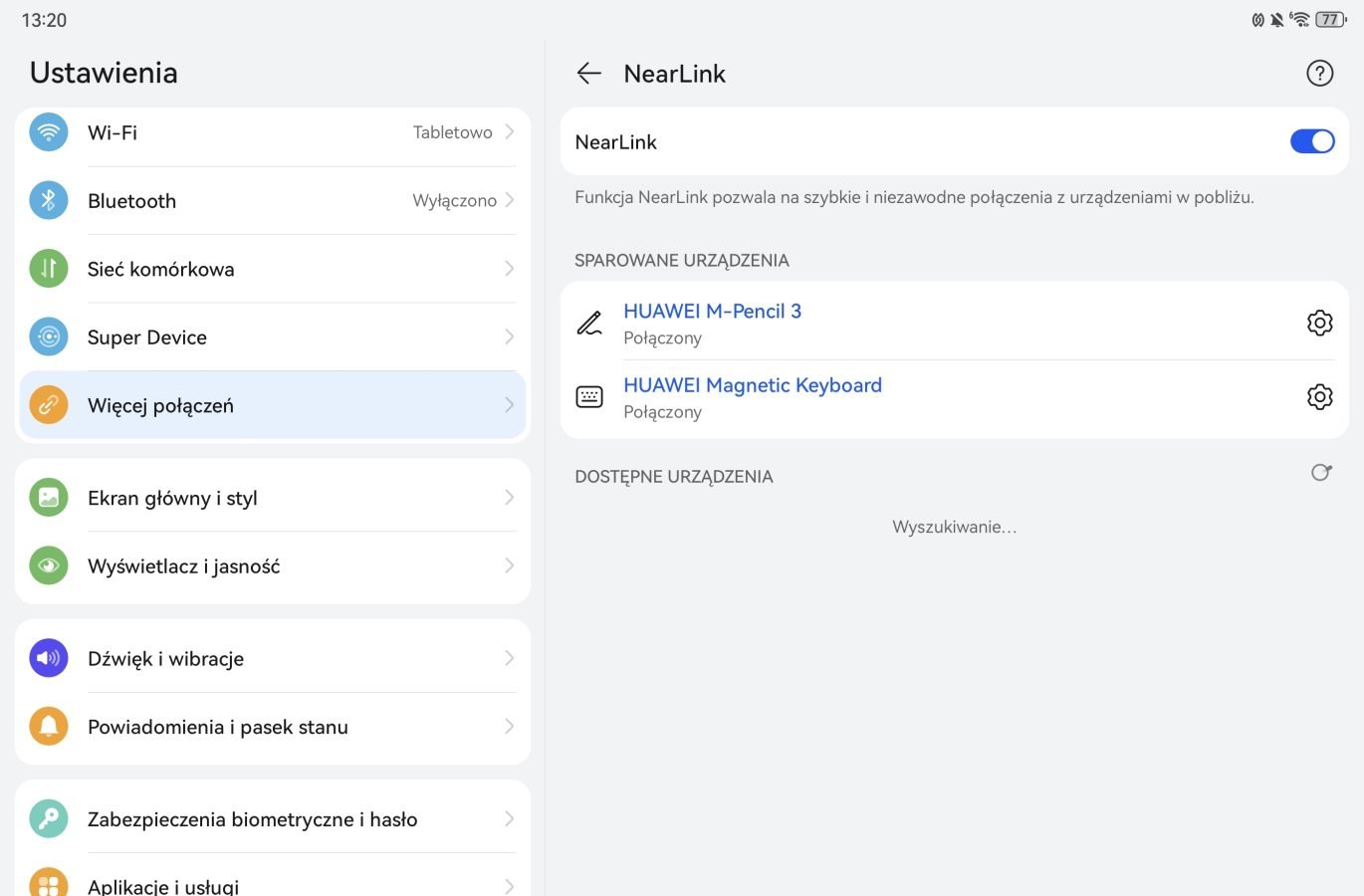Screen dimensions: 1364x896
Task: Open Dźwięk i wibracje settings
Action: pyautogui.click(x=273, y=658)
